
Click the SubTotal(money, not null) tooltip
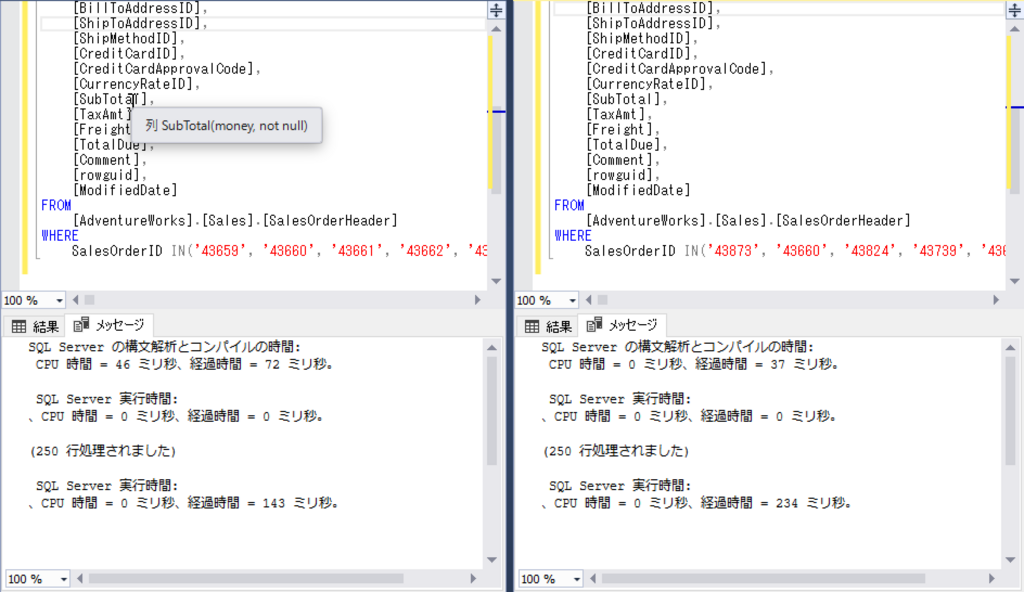[227, 125]
